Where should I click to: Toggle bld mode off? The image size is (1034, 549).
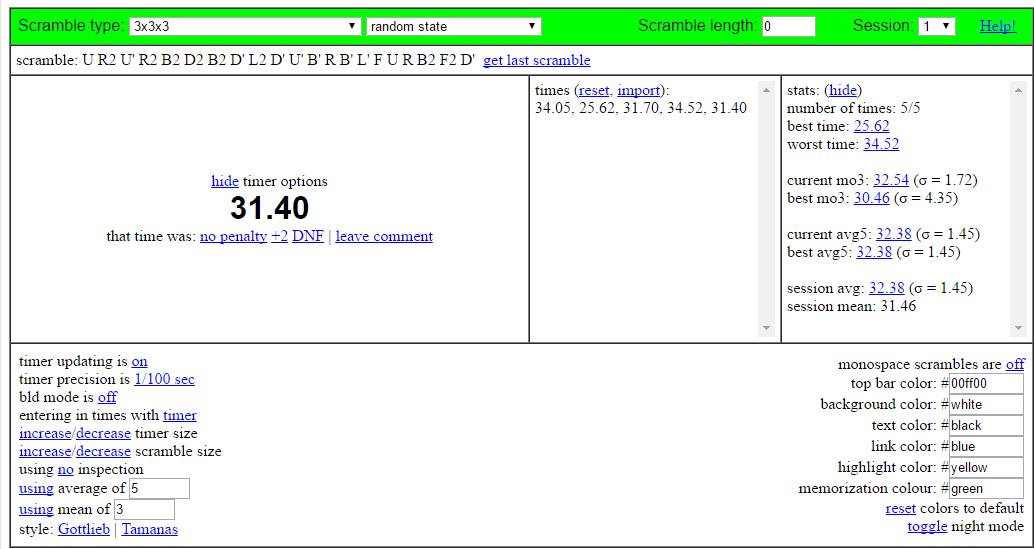(107, 397)
